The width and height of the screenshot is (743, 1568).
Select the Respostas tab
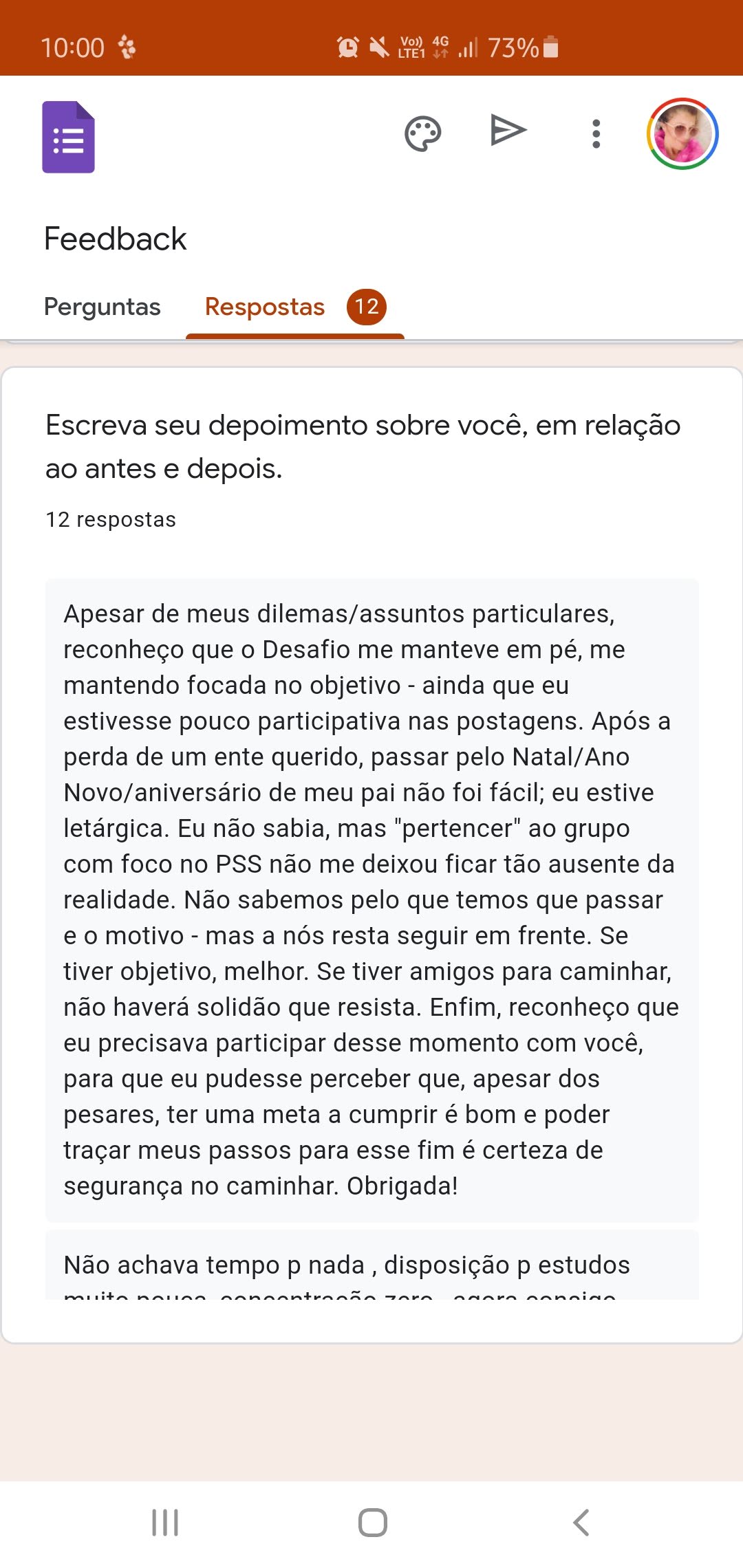(x=265, y=307)
